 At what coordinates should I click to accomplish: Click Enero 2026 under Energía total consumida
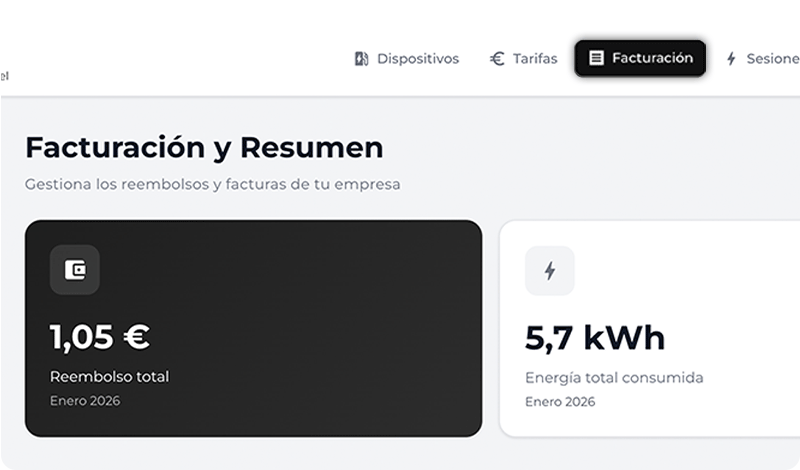(560, 402)
